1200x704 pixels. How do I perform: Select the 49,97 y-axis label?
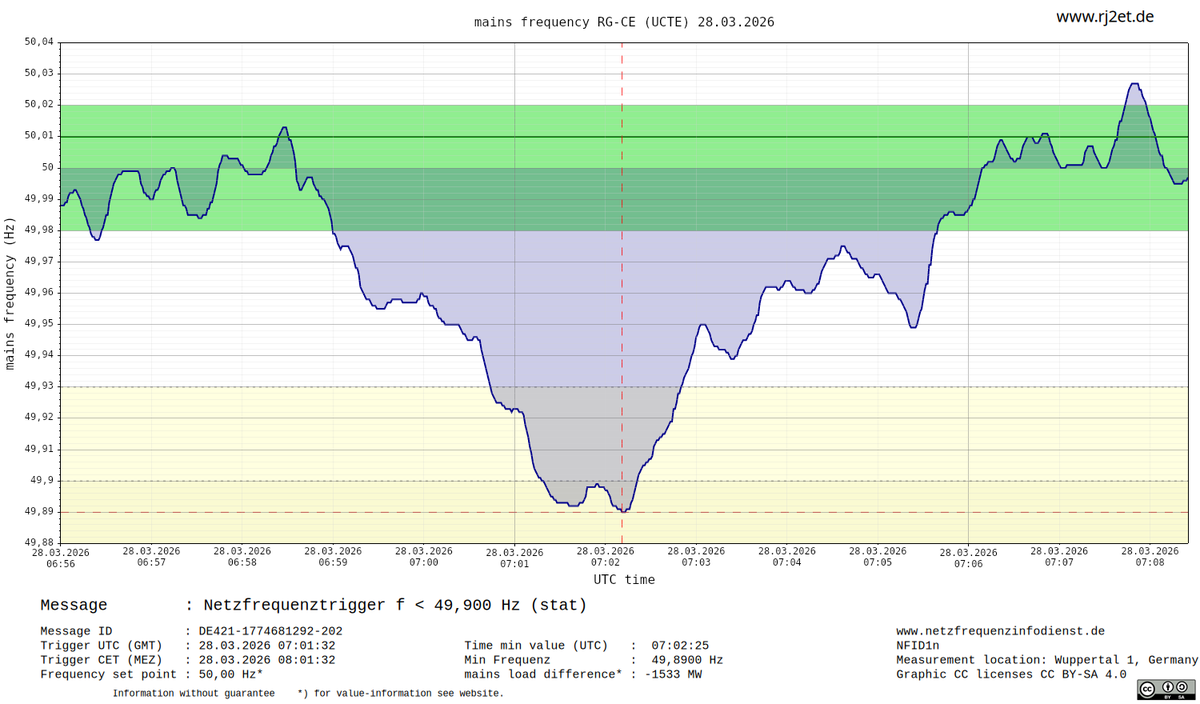[38, 261]
